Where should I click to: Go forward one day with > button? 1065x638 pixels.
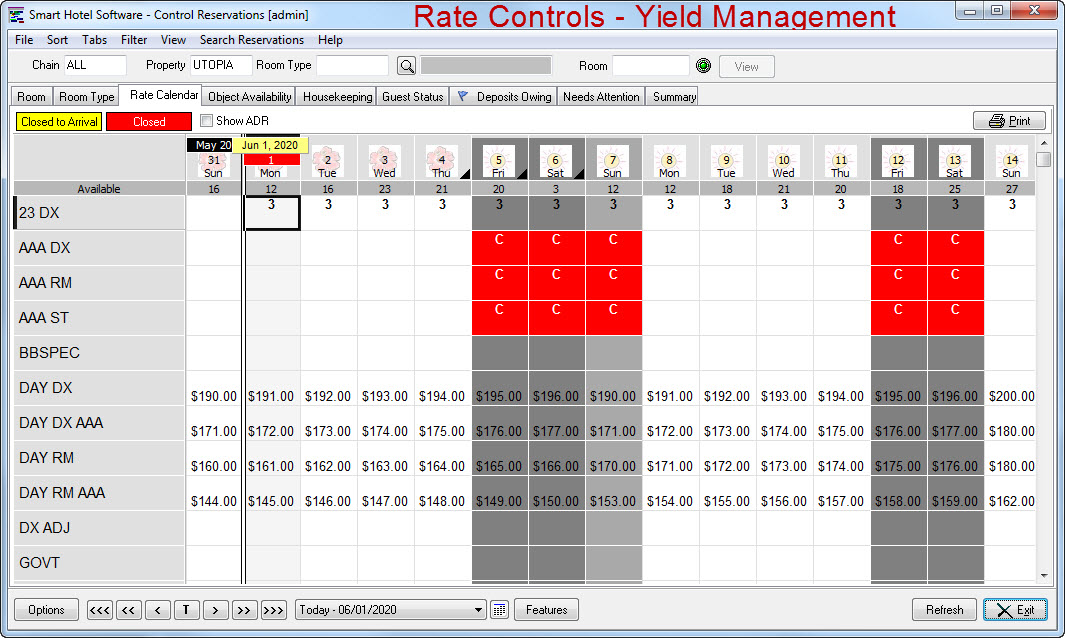click(x=215, y=609)
